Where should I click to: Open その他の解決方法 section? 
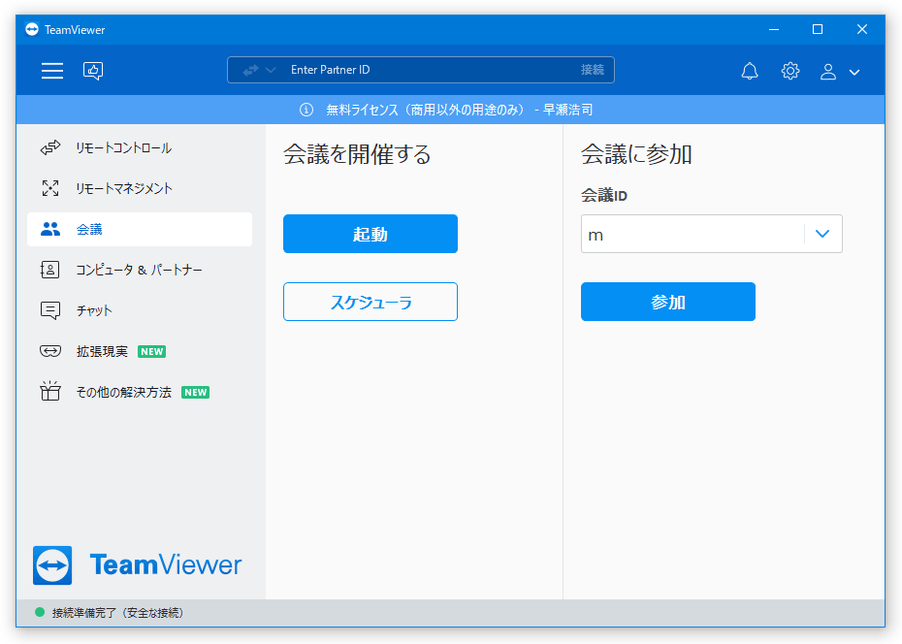point(139,392)
